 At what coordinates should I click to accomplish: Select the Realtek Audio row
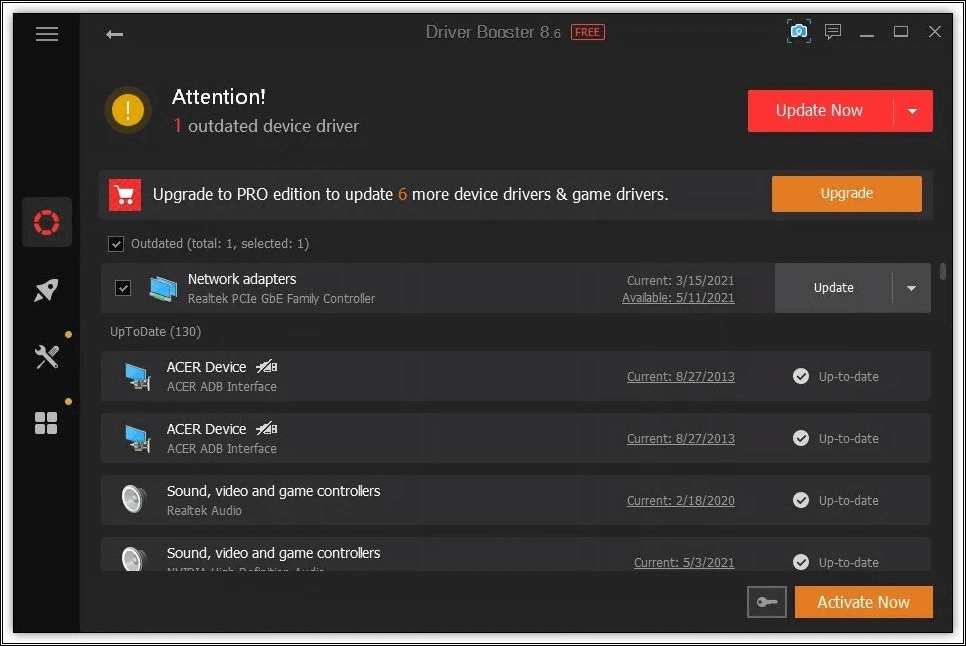[516, 500]
